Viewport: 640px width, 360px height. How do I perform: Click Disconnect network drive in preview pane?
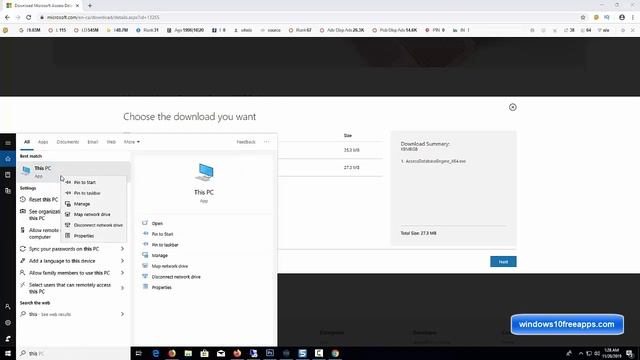pos(176,277)
